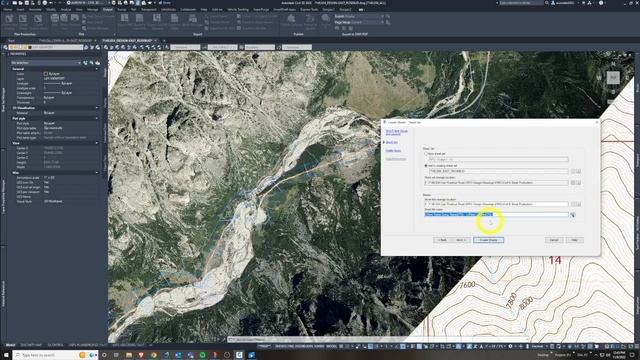Click the Next button in Create Sheets dialog
640x360 pixels.
point(460,240)
